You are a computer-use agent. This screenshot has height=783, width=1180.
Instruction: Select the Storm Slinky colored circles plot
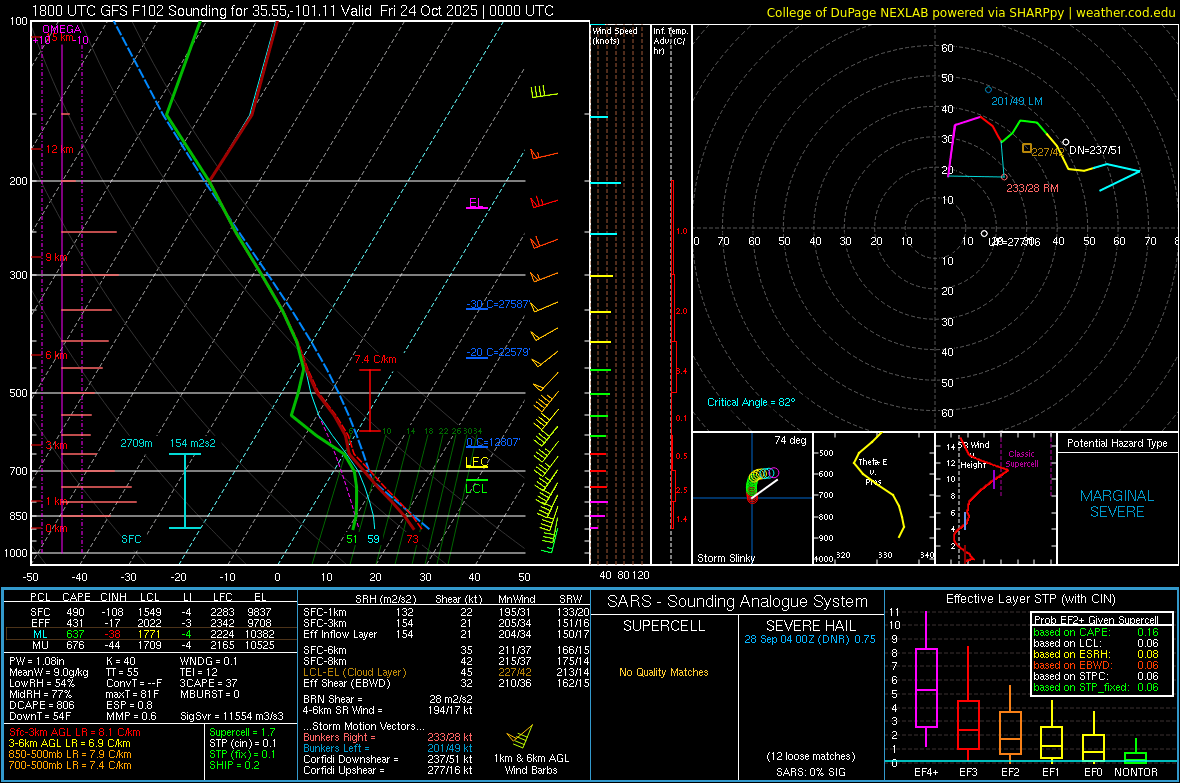(761, 483)
